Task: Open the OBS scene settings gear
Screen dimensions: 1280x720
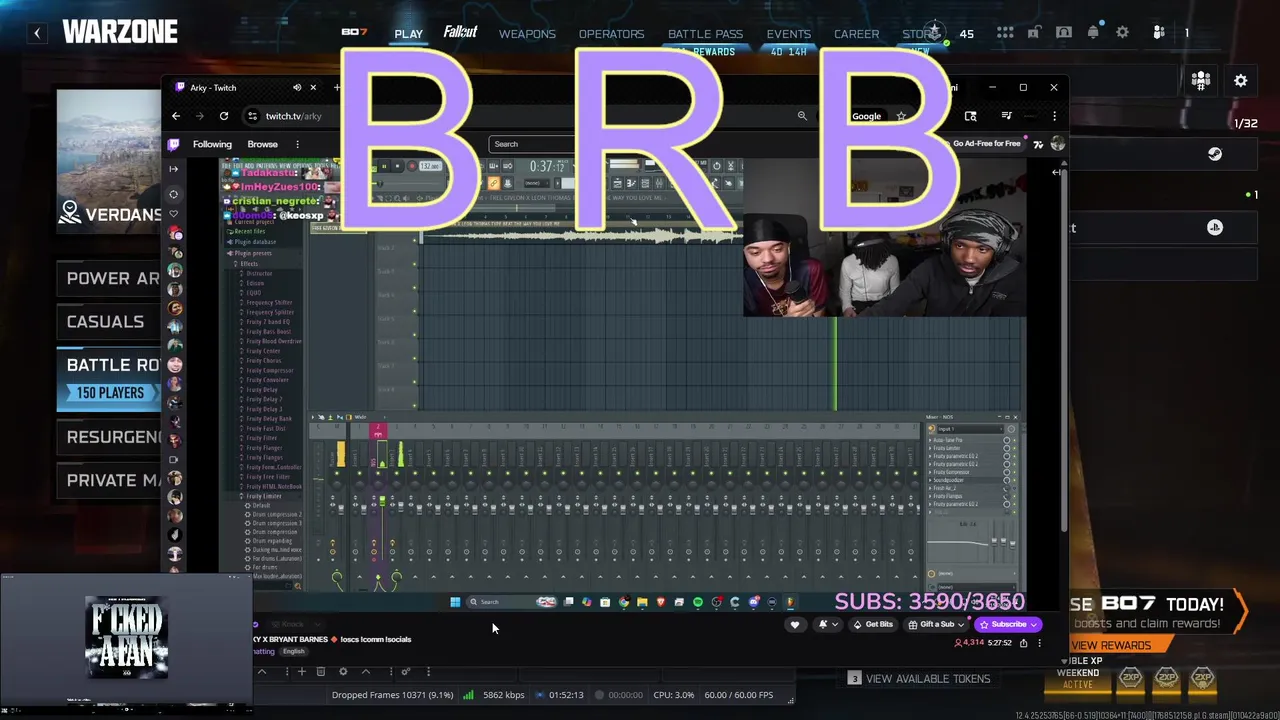Action: tap(343, 672)
